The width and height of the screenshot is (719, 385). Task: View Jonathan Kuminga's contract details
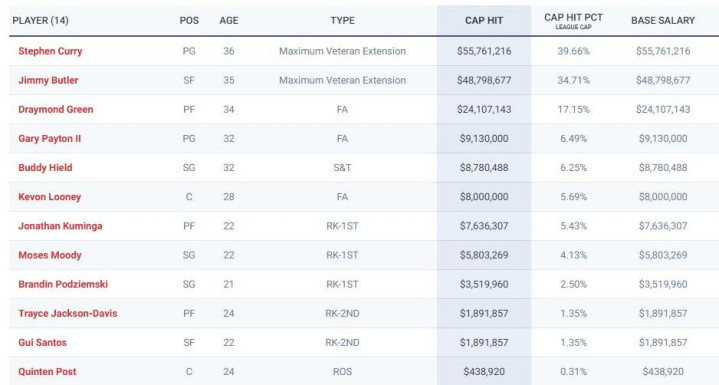(60, 226)
